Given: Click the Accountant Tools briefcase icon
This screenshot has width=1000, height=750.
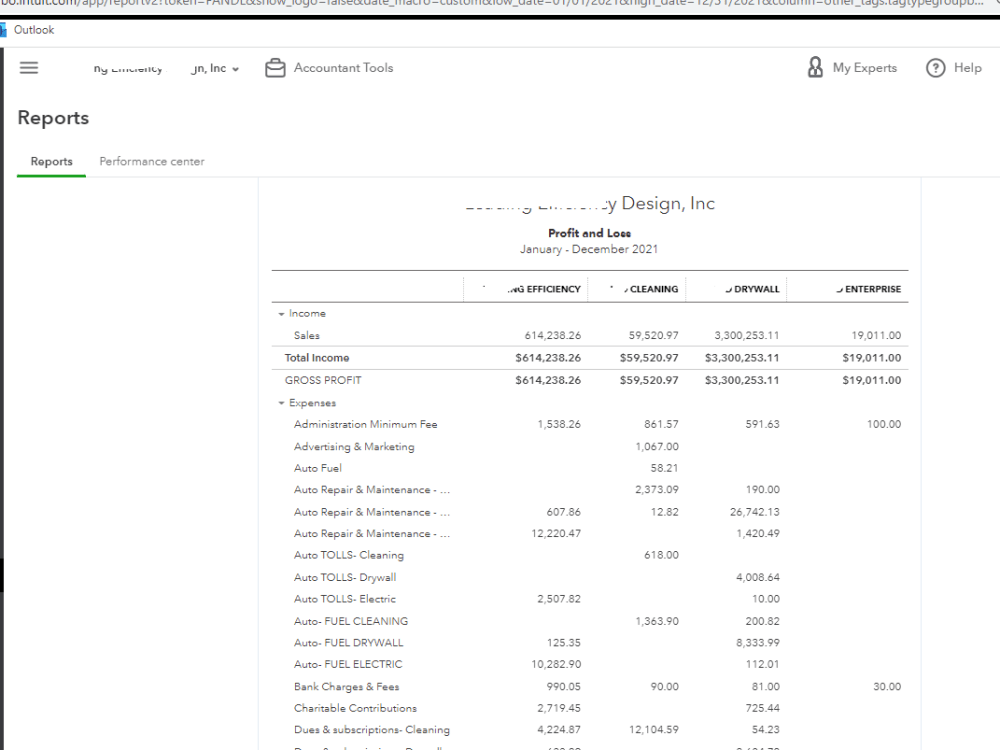Looking at the screenshot, I should (x=275, y=68).
